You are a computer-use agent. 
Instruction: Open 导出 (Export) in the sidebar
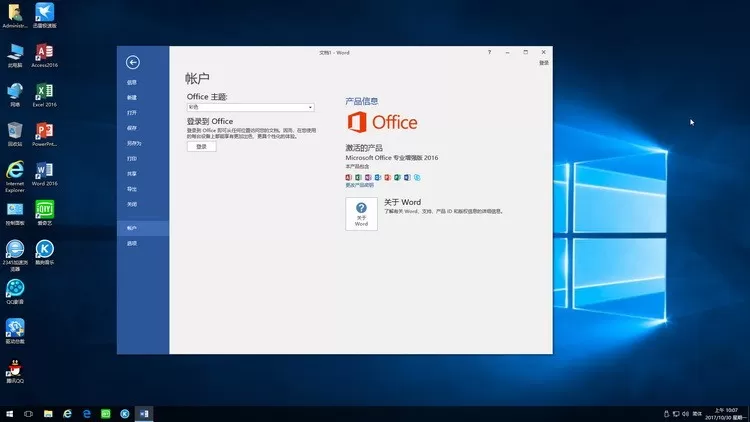pyautogui.click(x=132, y=189)
